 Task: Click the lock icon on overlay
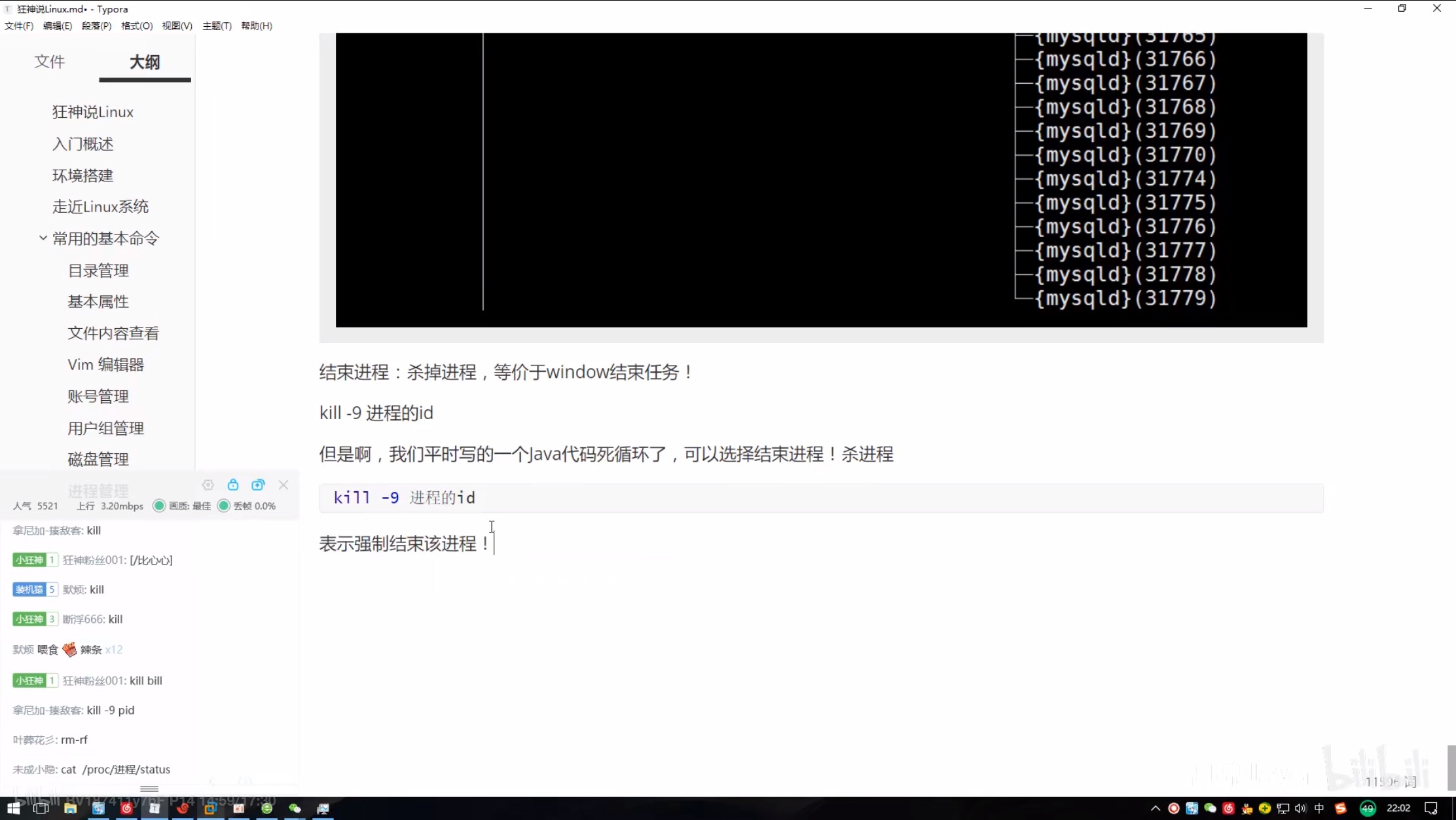pos(233,485)
